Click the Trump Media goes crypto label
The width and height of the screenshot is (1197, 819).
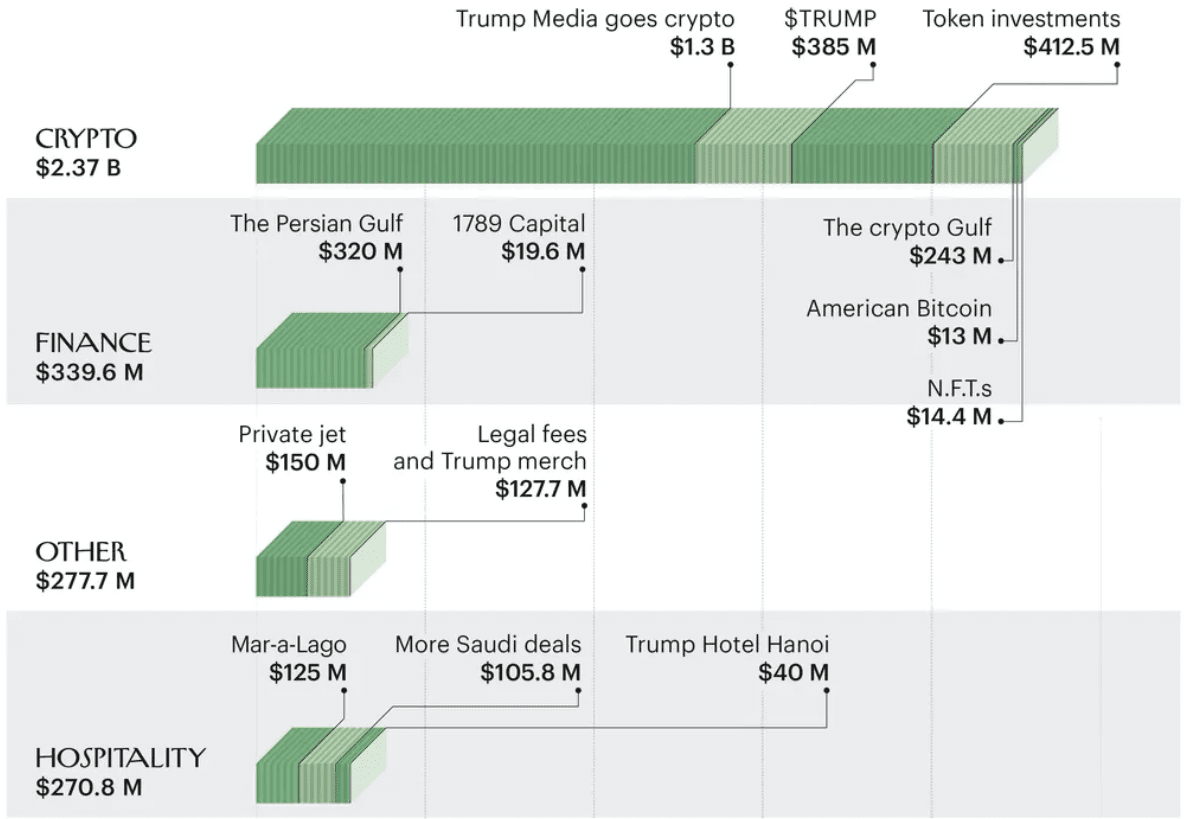pyautogui.click(x=595, y=19)
